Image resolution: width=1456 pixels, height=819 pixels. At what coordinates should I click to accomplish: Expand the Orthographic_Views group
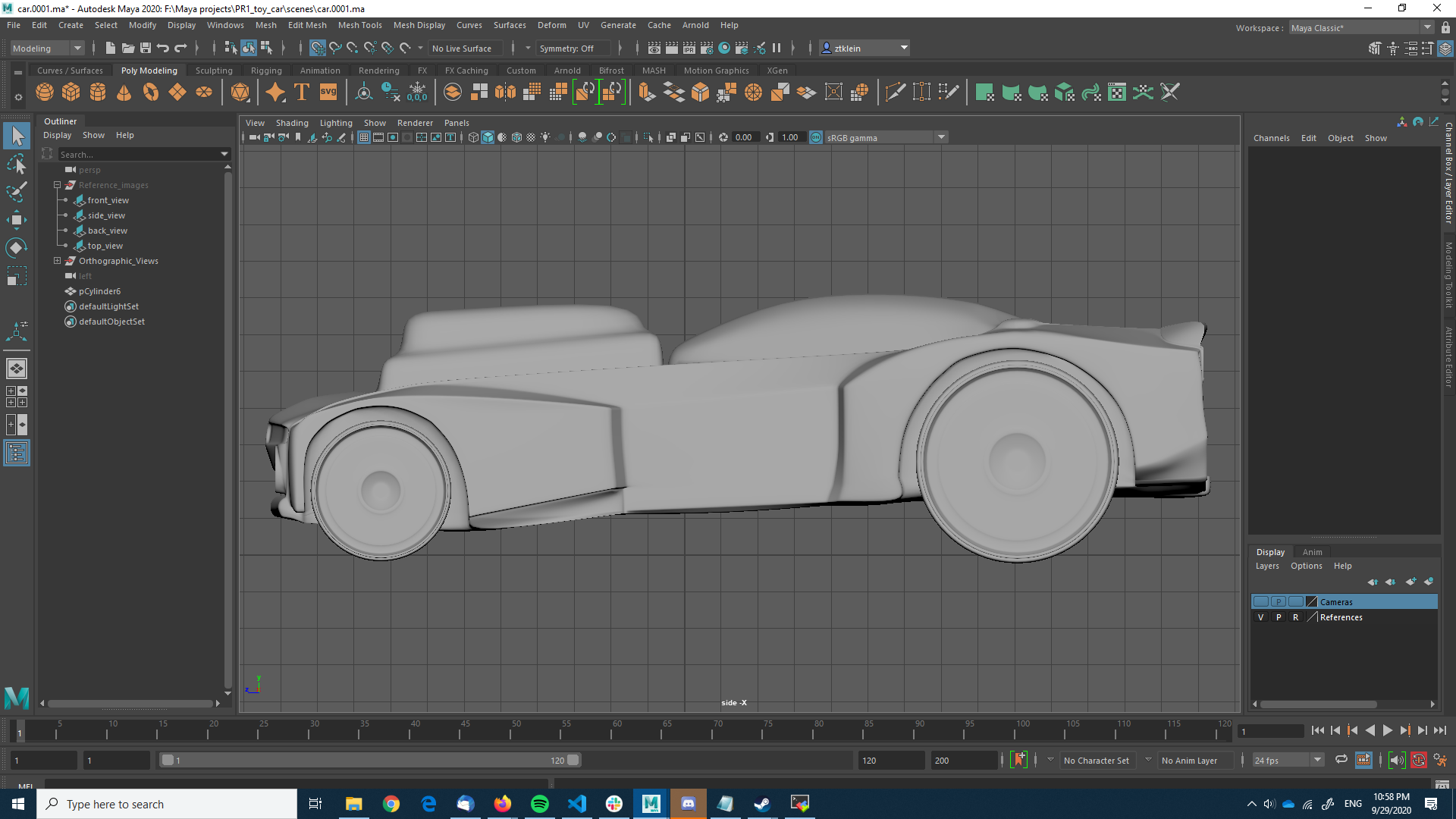click(57, 261)
